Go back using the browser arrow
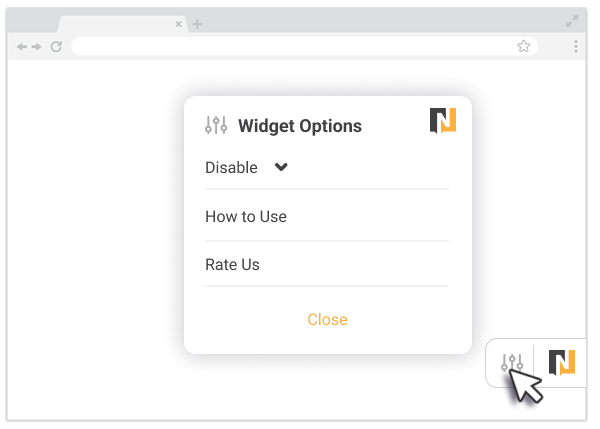This screenshot has width=600, height=429. point(22,47)
